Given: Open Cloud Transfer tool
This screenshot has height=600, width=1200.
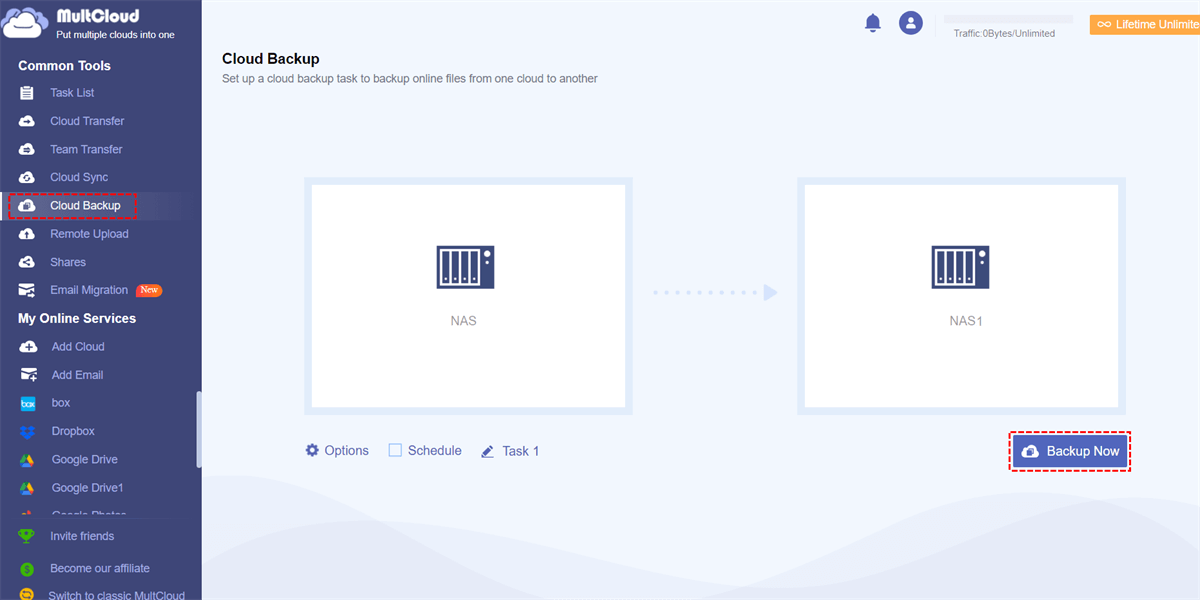Looking at the screenshot, I should point(87,121).
